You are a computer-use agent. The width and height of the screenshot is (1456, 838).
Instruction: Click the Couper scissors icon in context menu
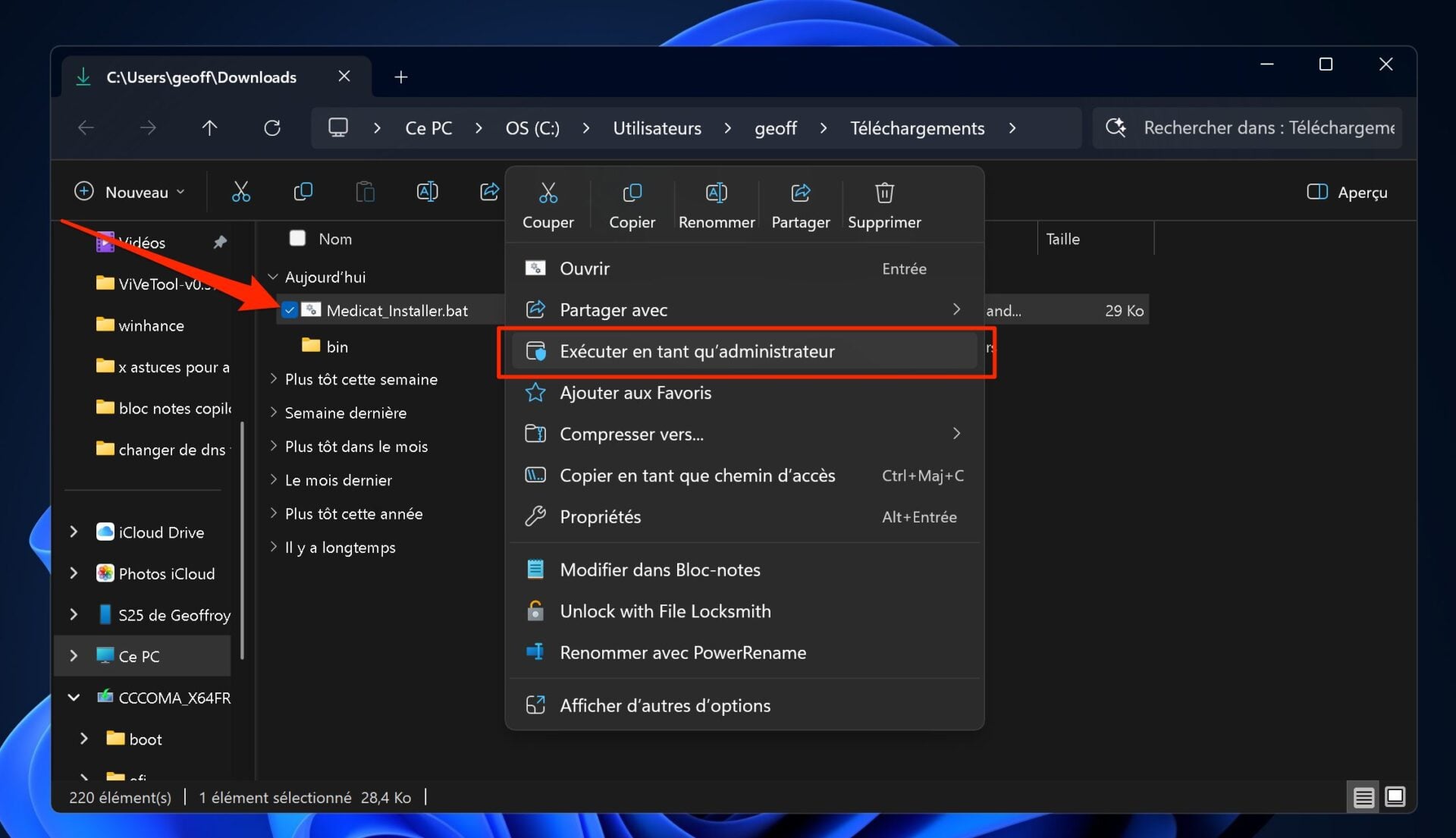point(548,193)
